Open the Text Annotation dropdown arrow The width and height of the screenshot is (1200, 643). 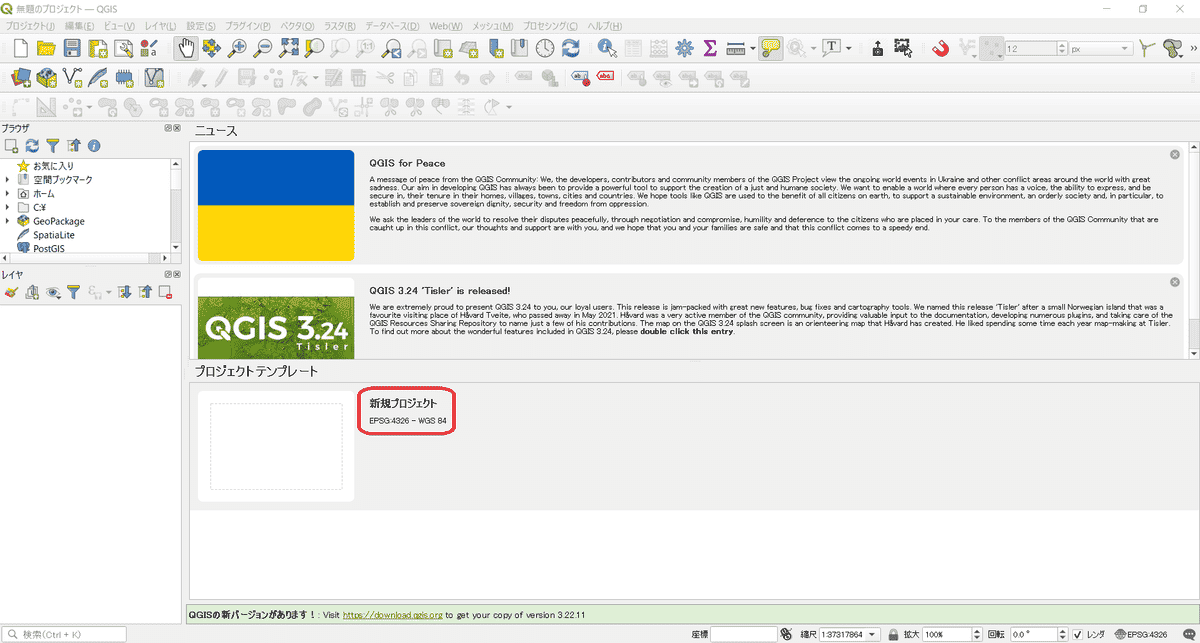849,47
